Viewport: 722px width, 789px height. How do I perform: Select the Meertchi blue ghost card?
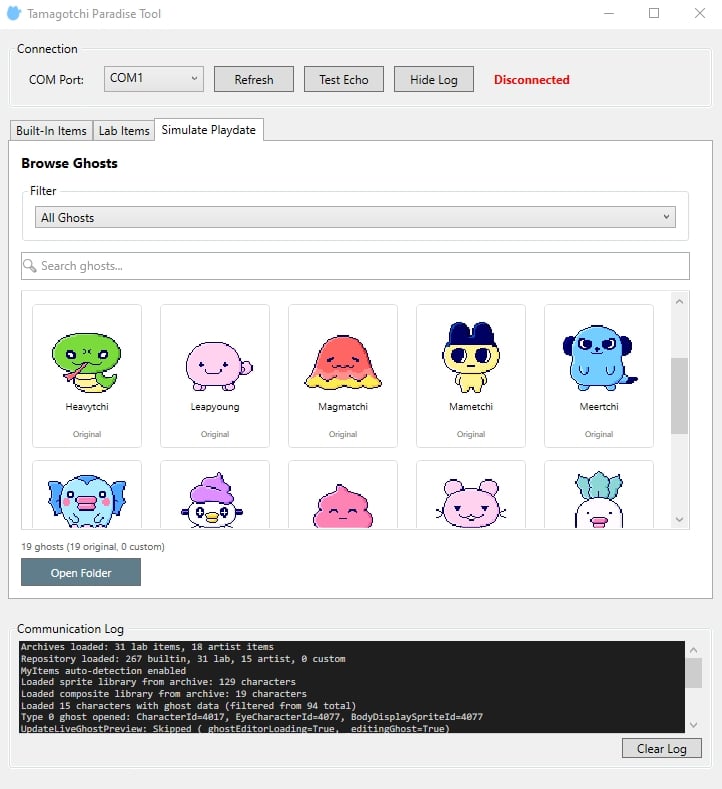tap(599, 375)
